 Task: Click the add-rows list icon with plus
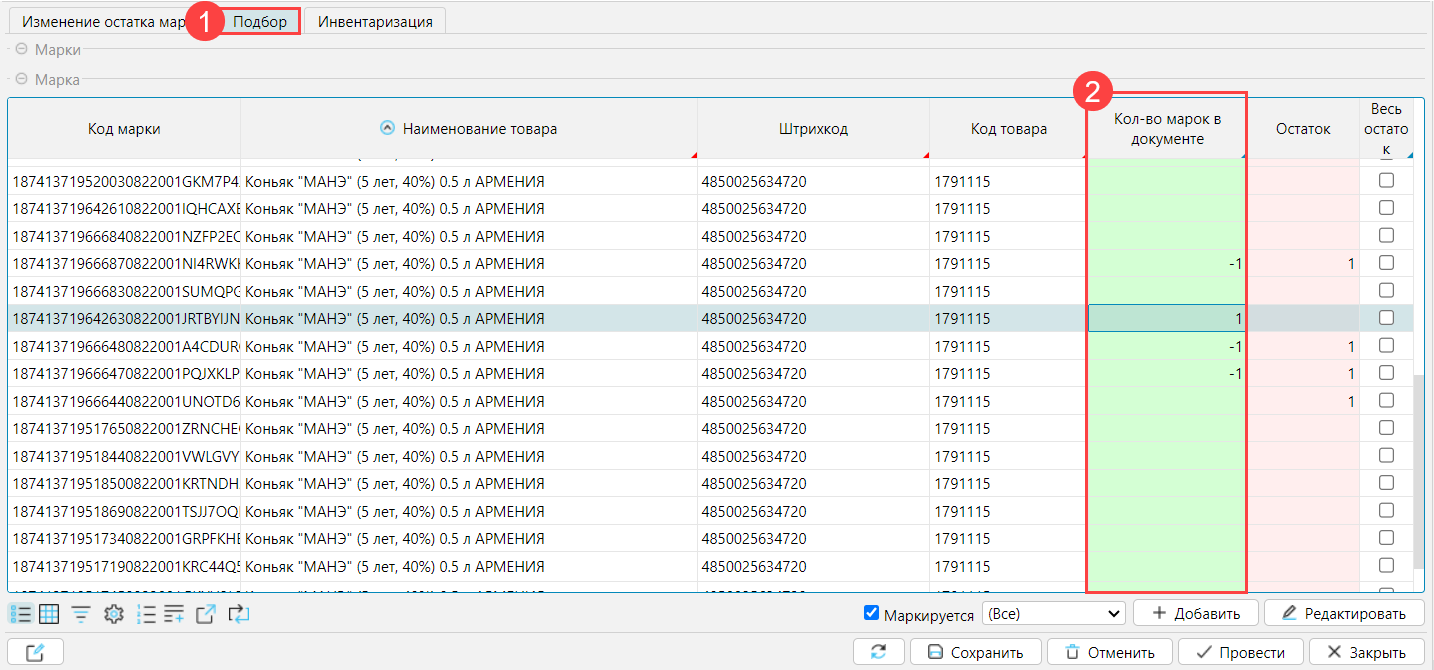[x=174, y=614]
